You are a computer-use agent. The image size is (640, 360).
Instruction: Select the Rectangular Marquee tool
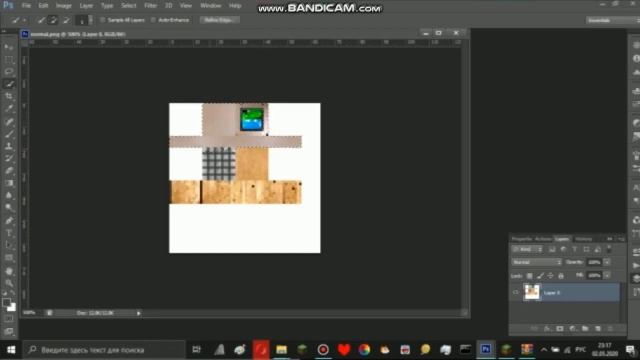(x=9, y=60)
